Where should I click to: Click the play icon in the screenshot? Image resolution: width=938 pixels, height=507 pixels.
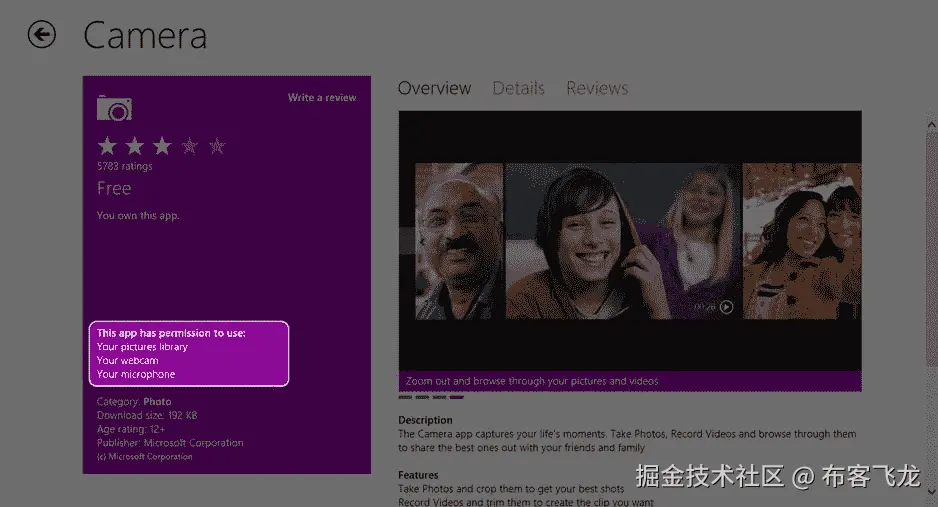[x=726, y=307]
